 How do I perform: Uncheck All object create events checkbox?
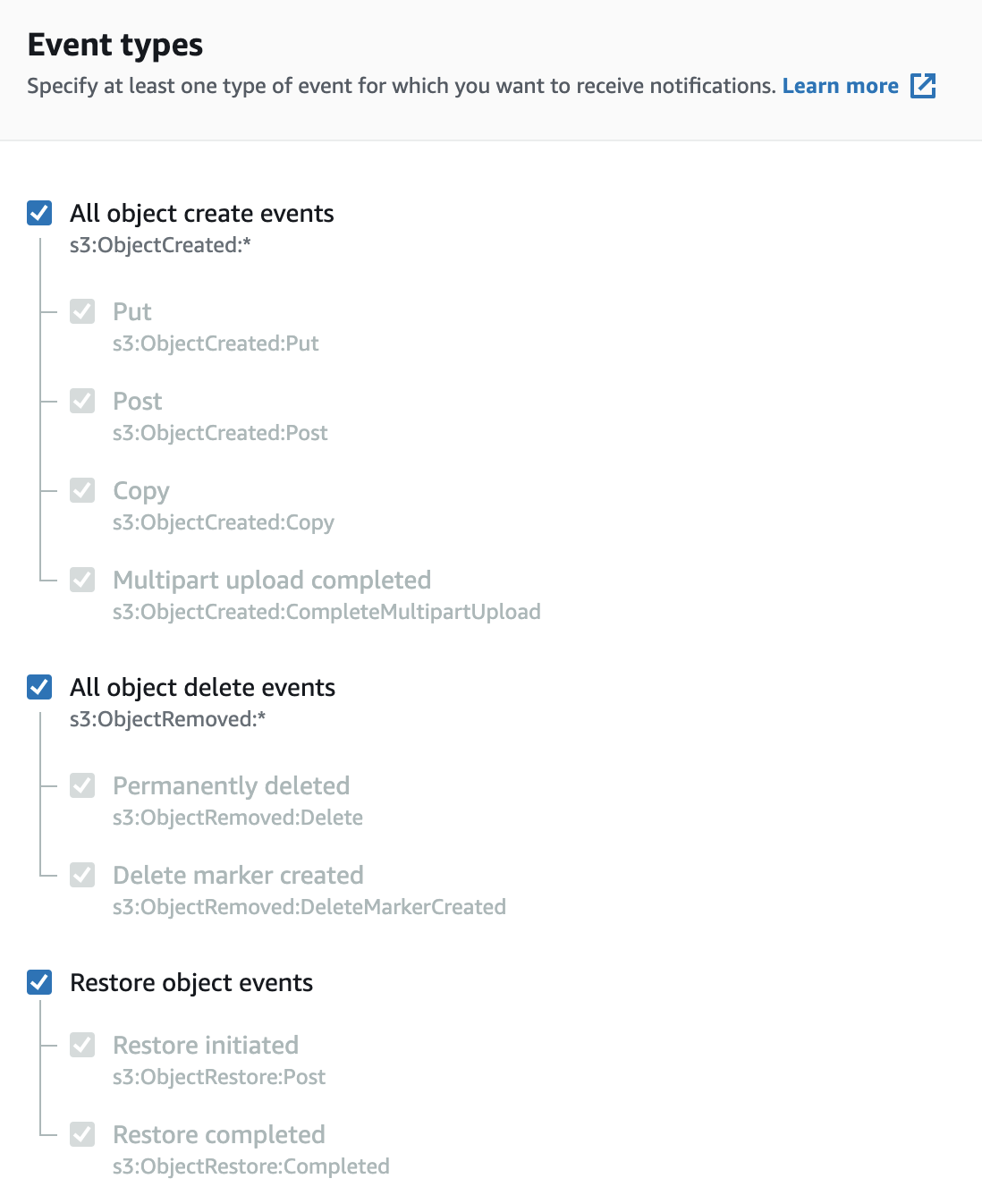click(x=39, y=213)
